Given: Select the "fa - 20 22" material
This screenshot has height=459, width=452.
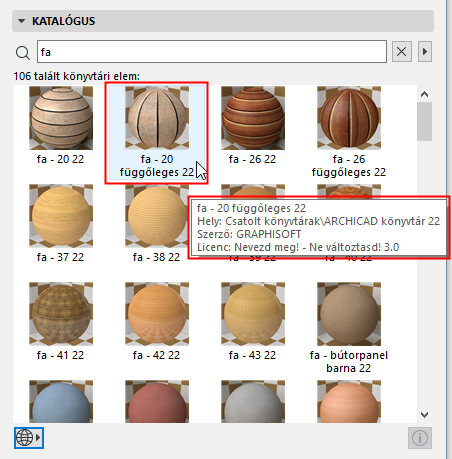Looking at the screenshot, I should 61,126.
